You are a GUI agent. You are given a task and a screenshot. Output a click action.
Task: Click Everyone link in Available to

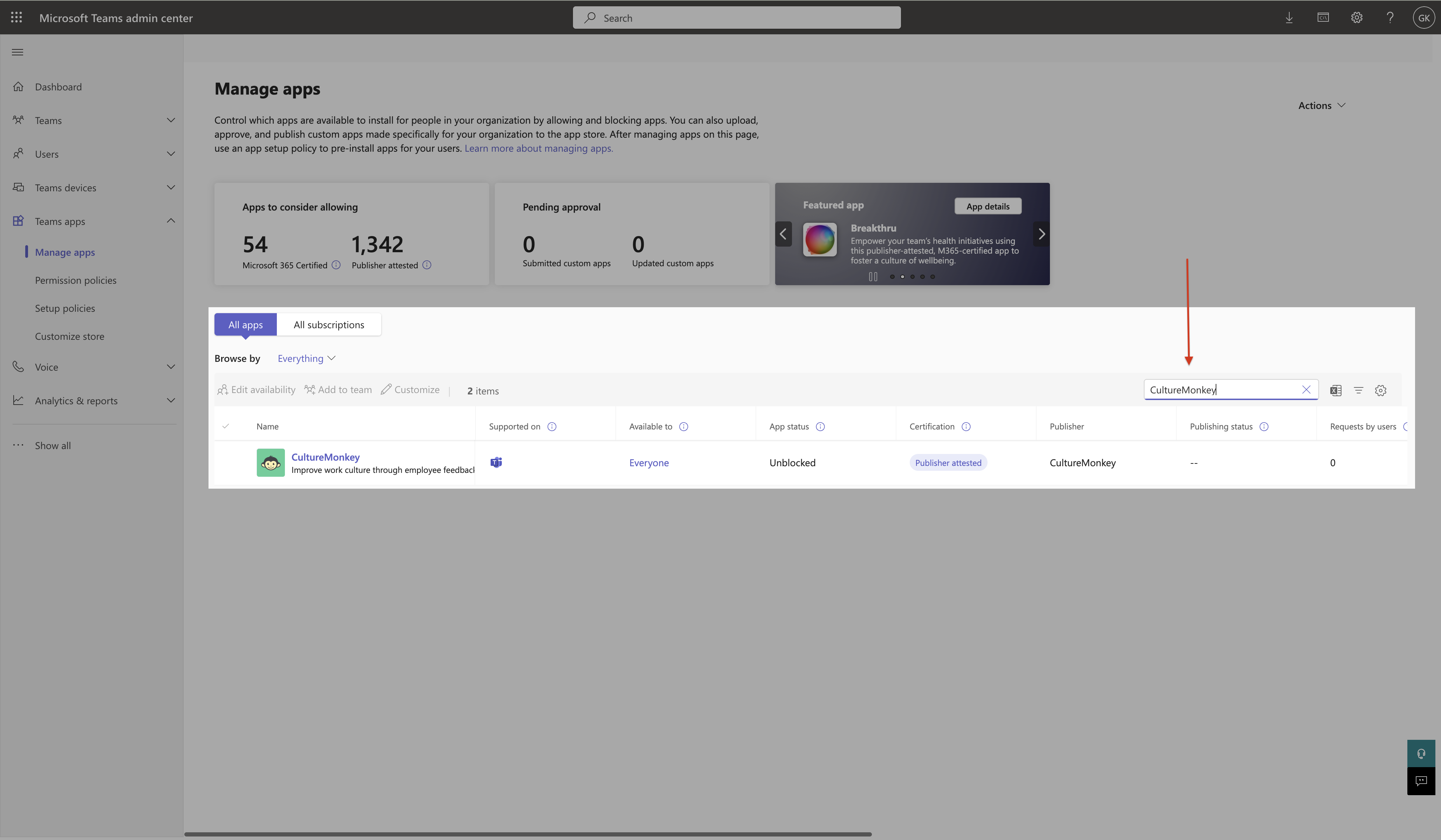[x=648, y=463]
